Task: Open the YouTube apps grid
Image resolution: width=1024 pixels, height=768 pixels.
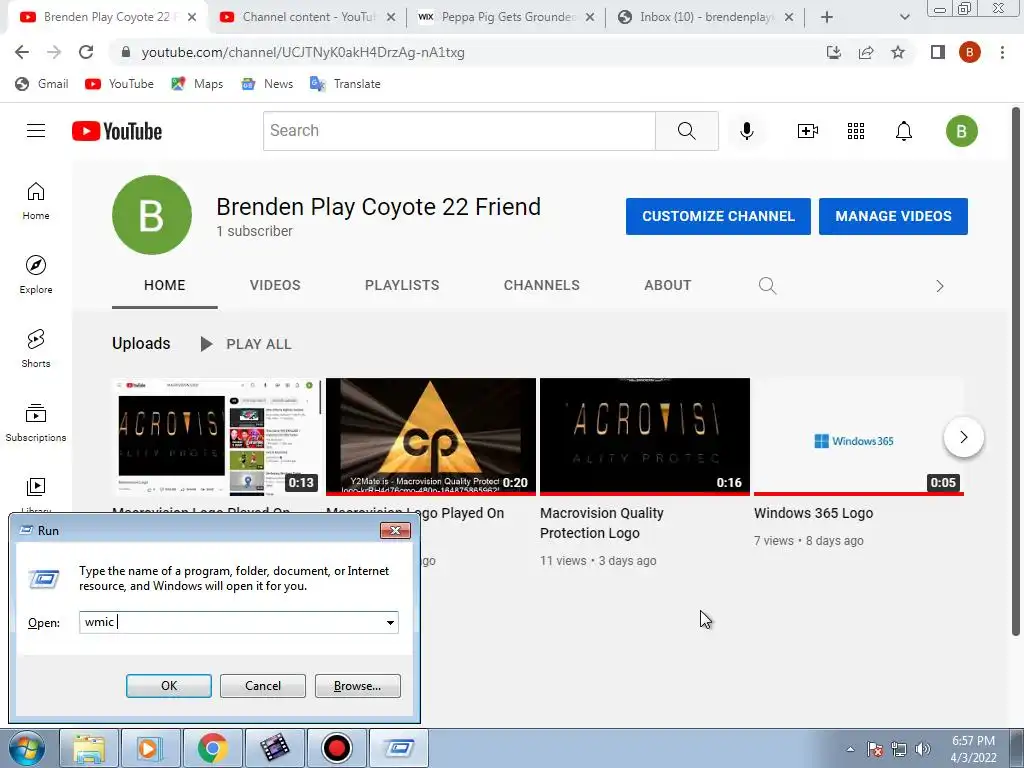Action: click(856, 131)
